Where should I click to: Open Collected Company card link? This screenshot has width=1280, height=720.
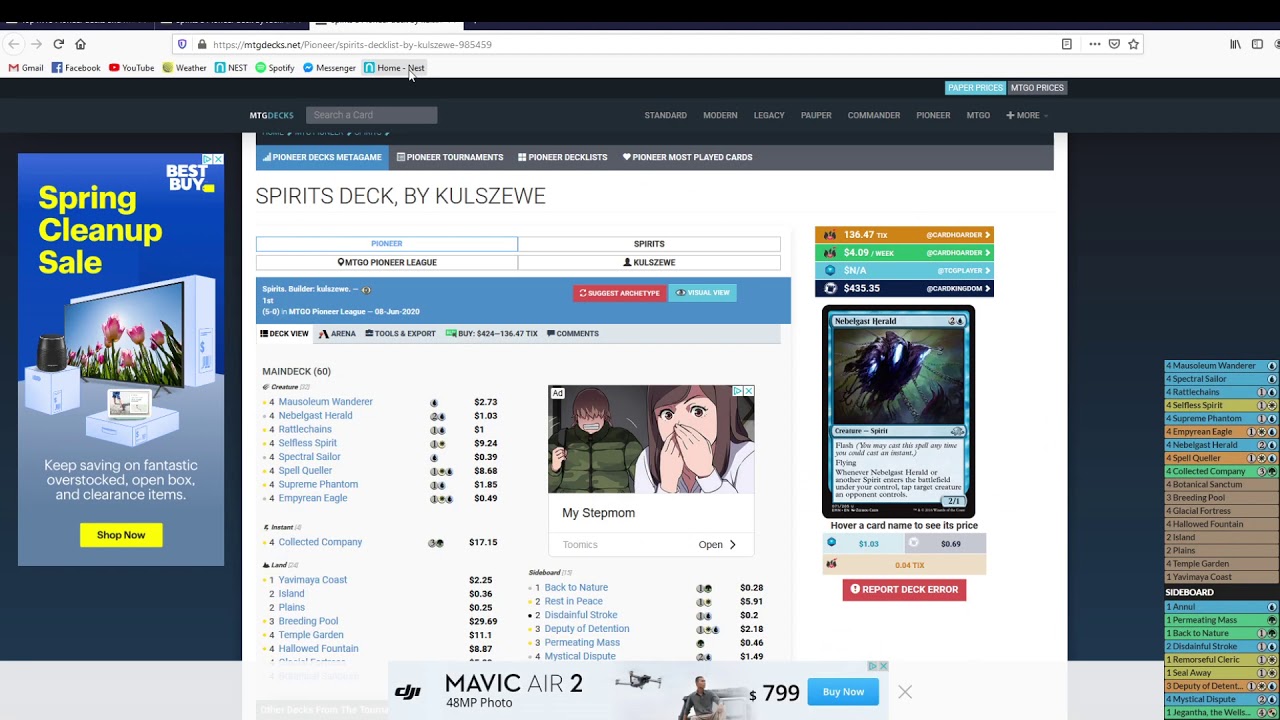320,542
